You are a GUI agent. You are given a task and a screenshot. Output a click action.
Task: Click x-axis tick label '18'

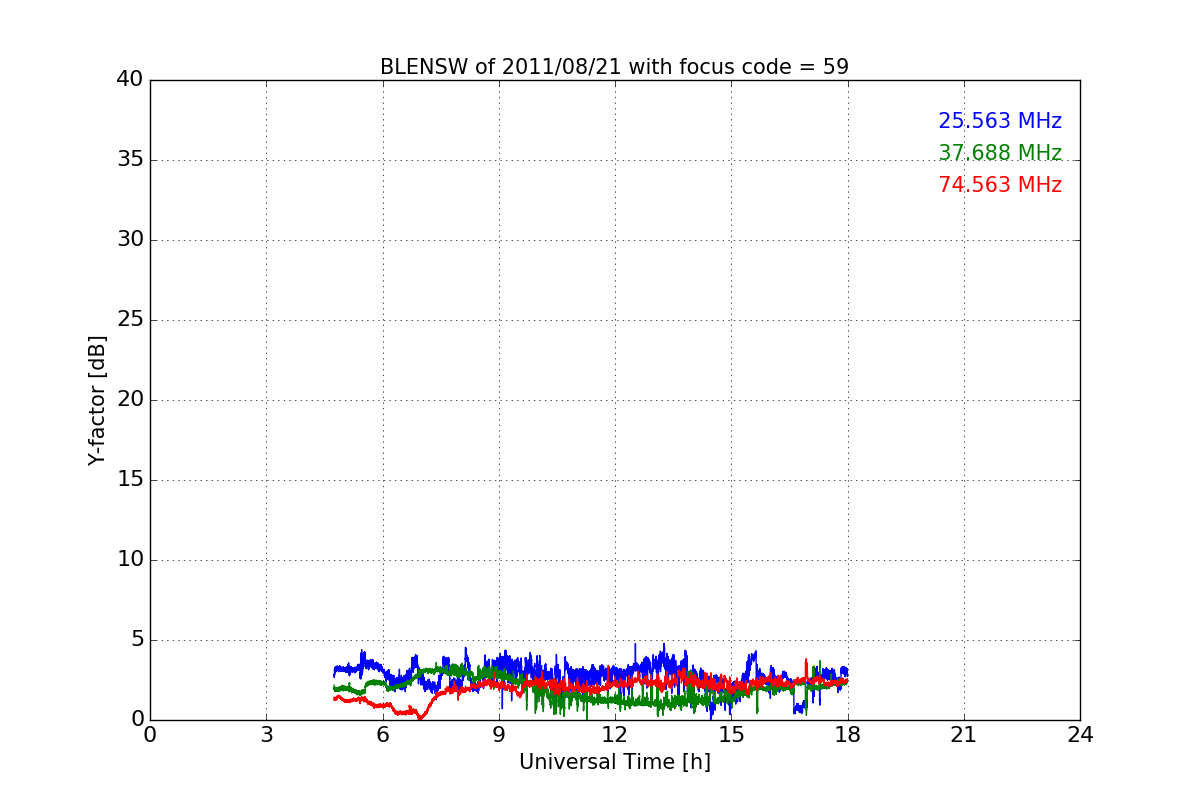click(847, 735)
